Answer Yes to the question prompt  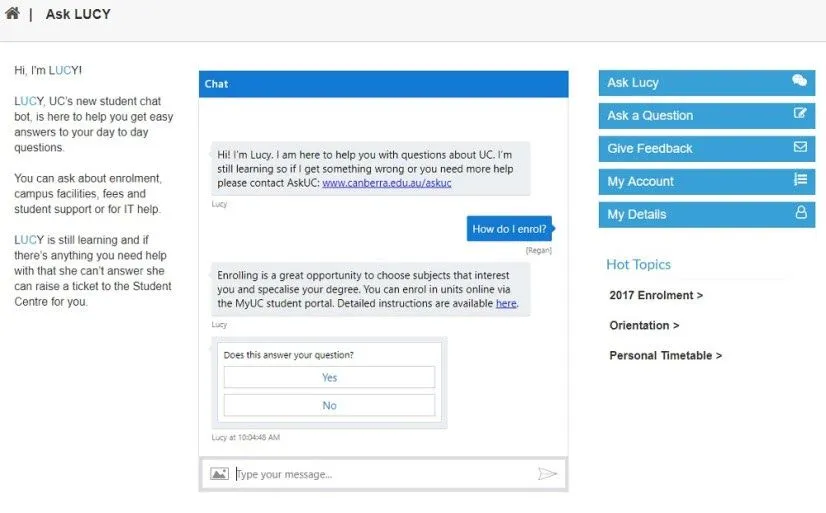pos(329,377)
